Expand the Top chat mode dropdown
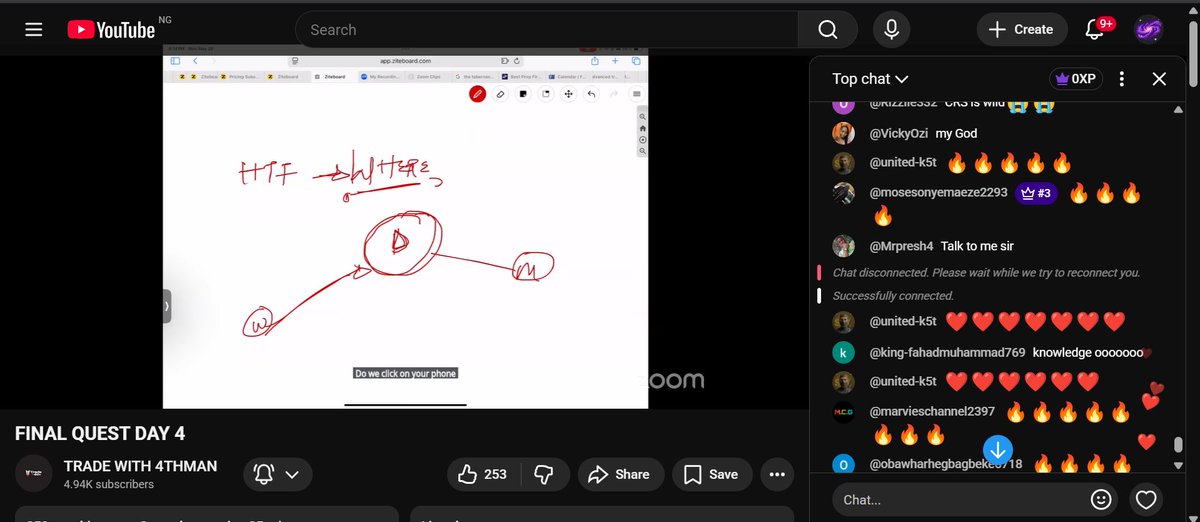This screenshot has width=1200, height=522. pos(870,79)
